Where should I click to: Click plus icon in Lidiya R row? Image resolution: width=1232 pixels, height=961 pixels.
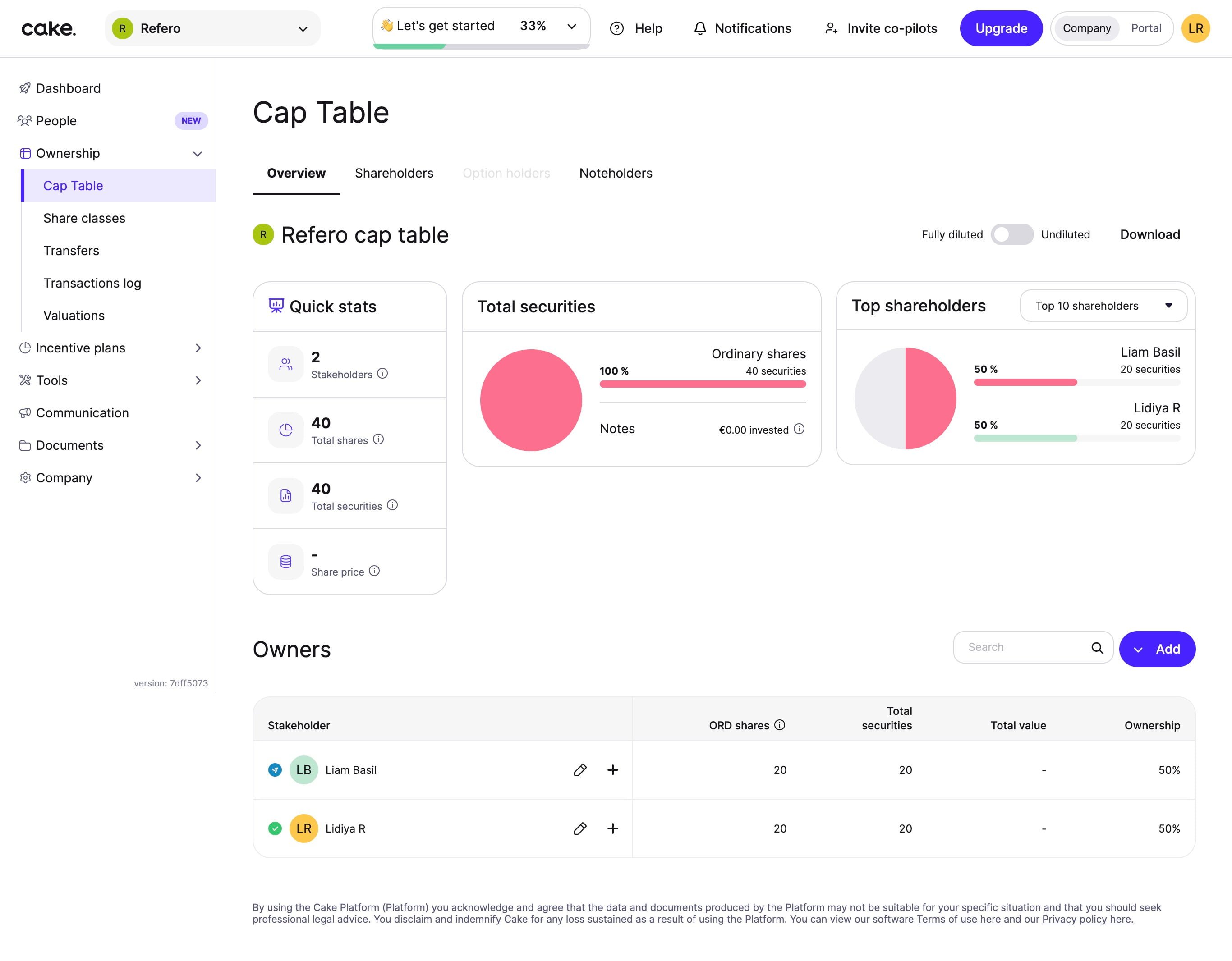[x=612, y=828]
